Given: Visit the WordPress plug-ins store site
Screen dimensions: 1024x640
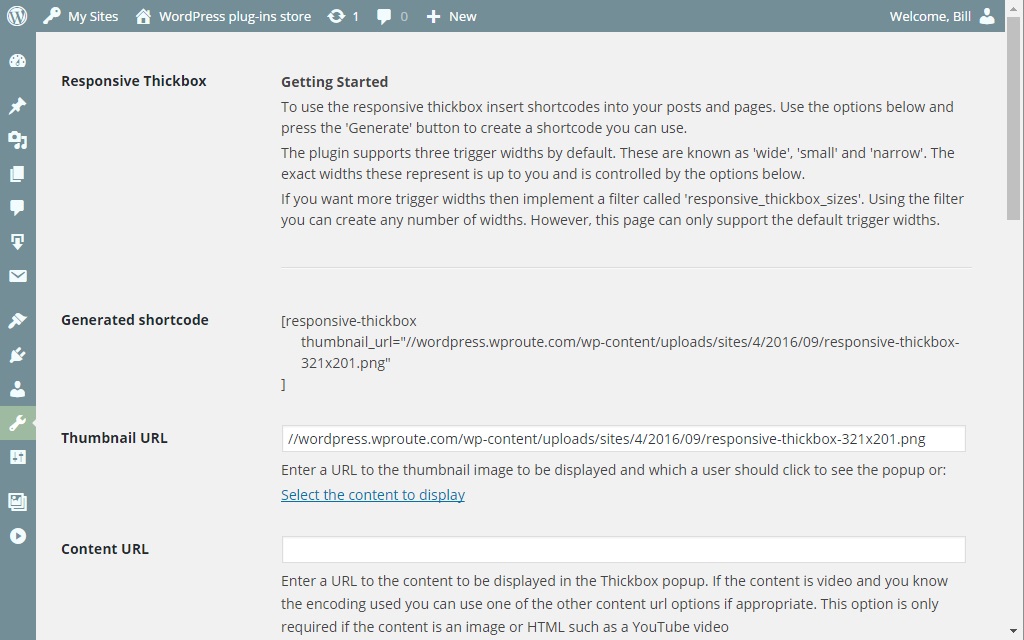Looking at the screenshot, I should [234, 16].
